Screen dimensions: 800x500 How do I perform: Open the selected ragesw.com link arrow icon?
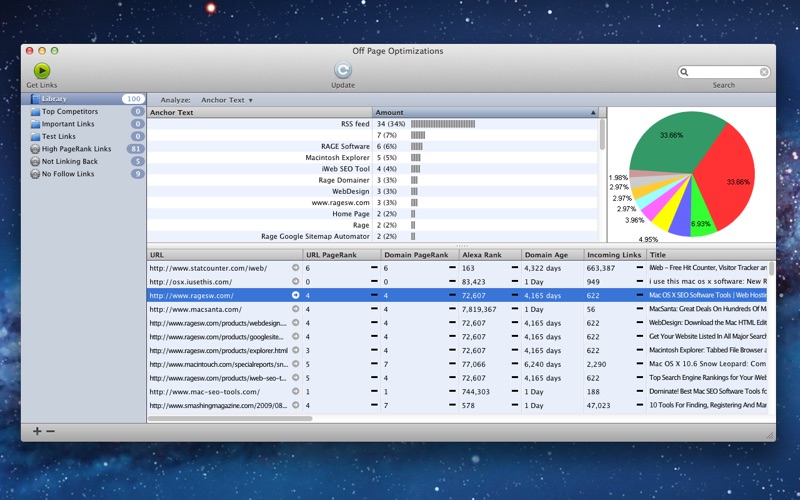click(x=295, y=295)
